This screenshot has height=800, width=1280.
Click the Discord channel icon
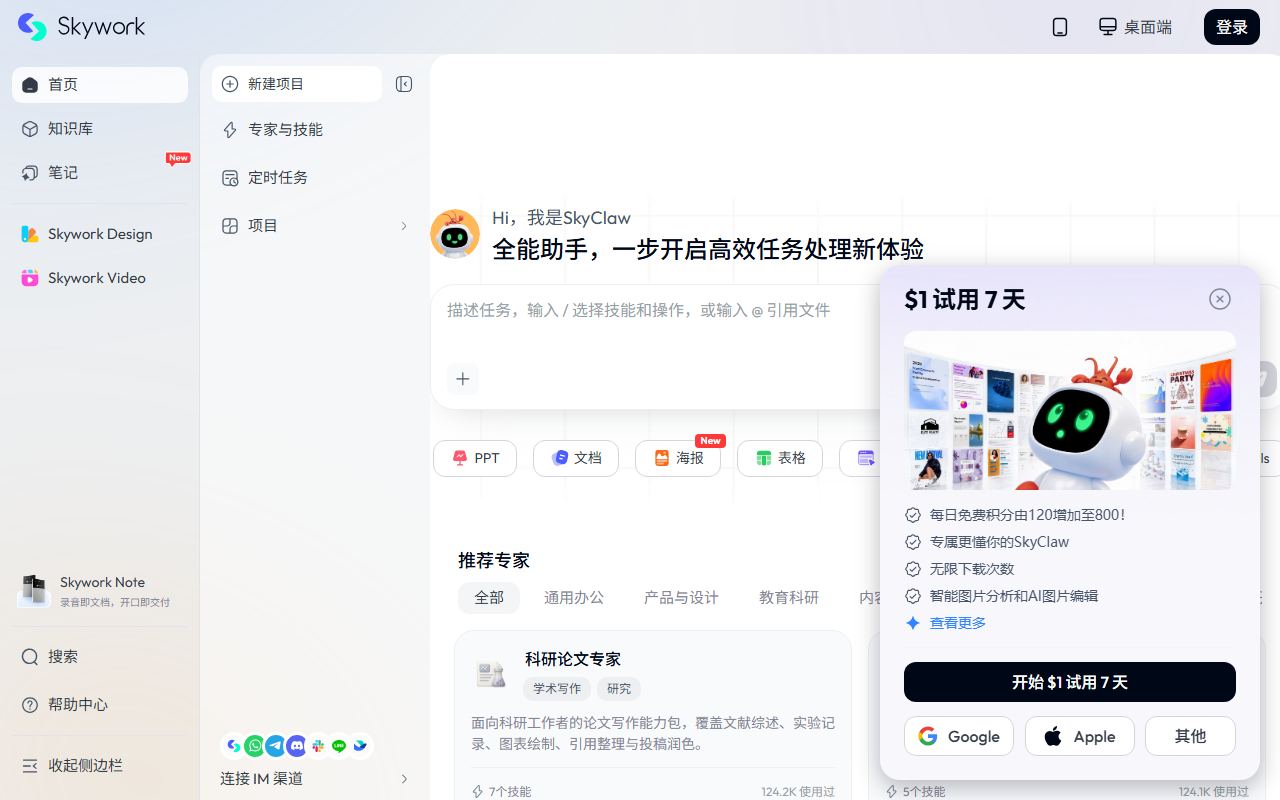[297, 746]
